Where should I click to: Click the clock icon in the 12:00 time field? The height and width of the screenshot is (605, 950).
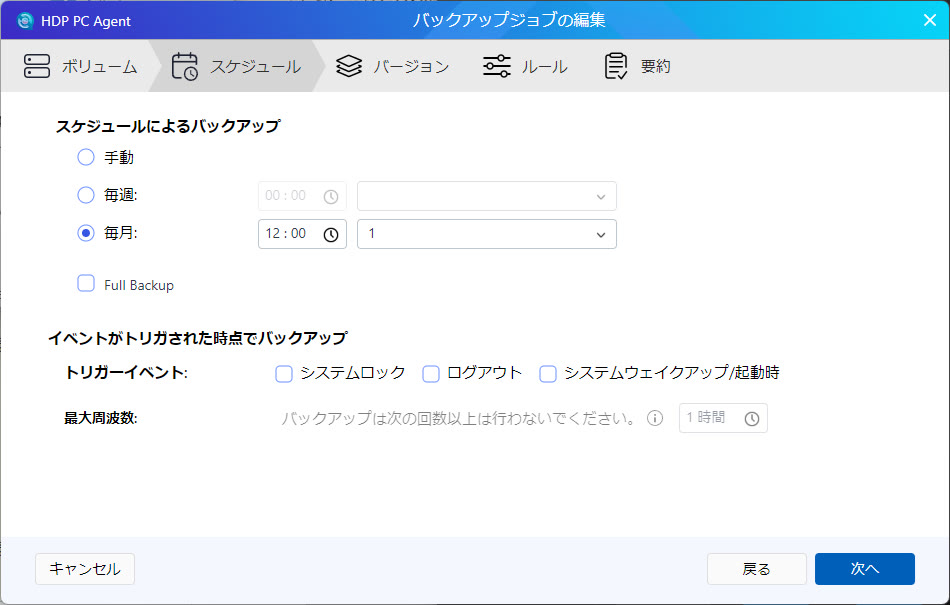tap(331, 234)
